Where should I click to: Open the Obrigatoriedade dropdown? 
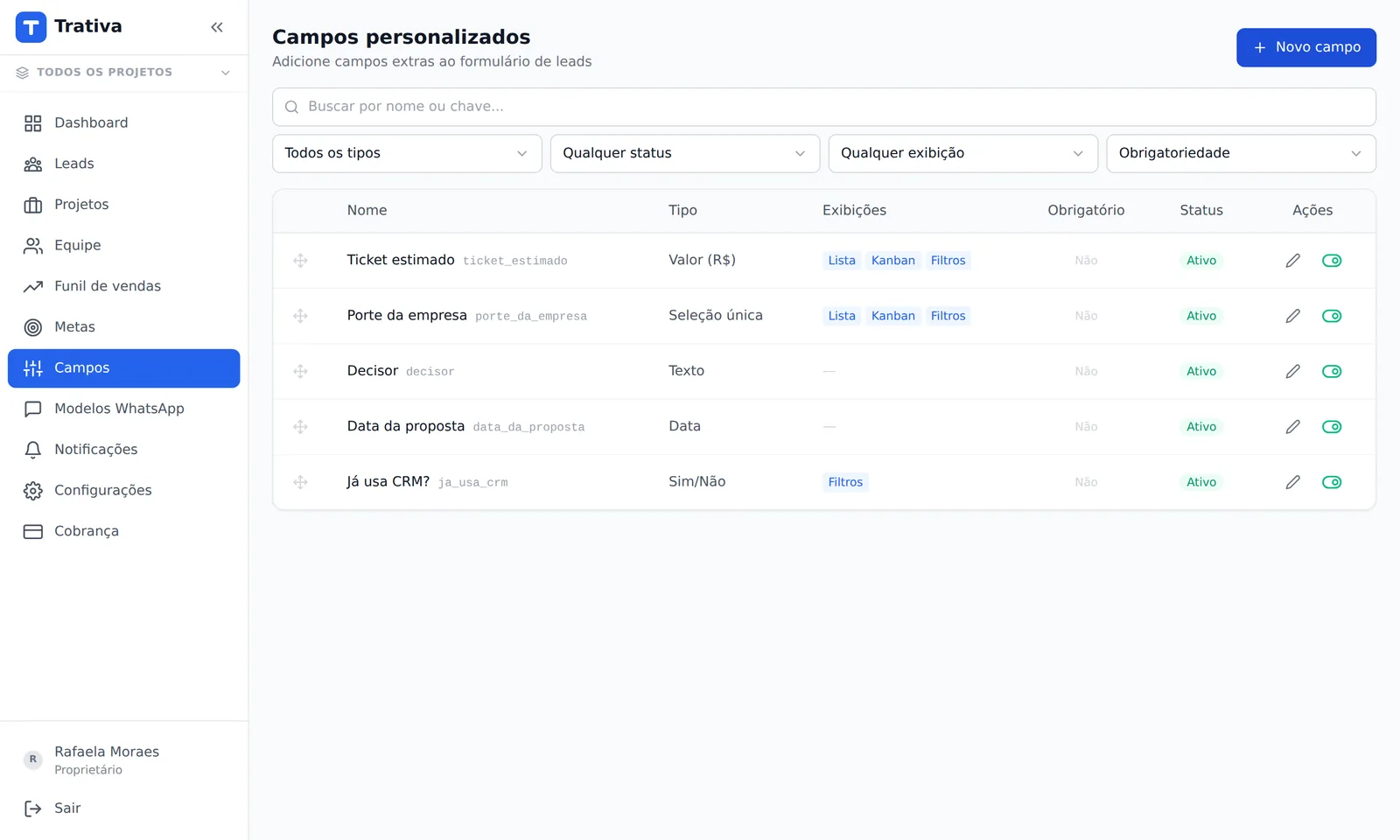[x=1241, y=153]
